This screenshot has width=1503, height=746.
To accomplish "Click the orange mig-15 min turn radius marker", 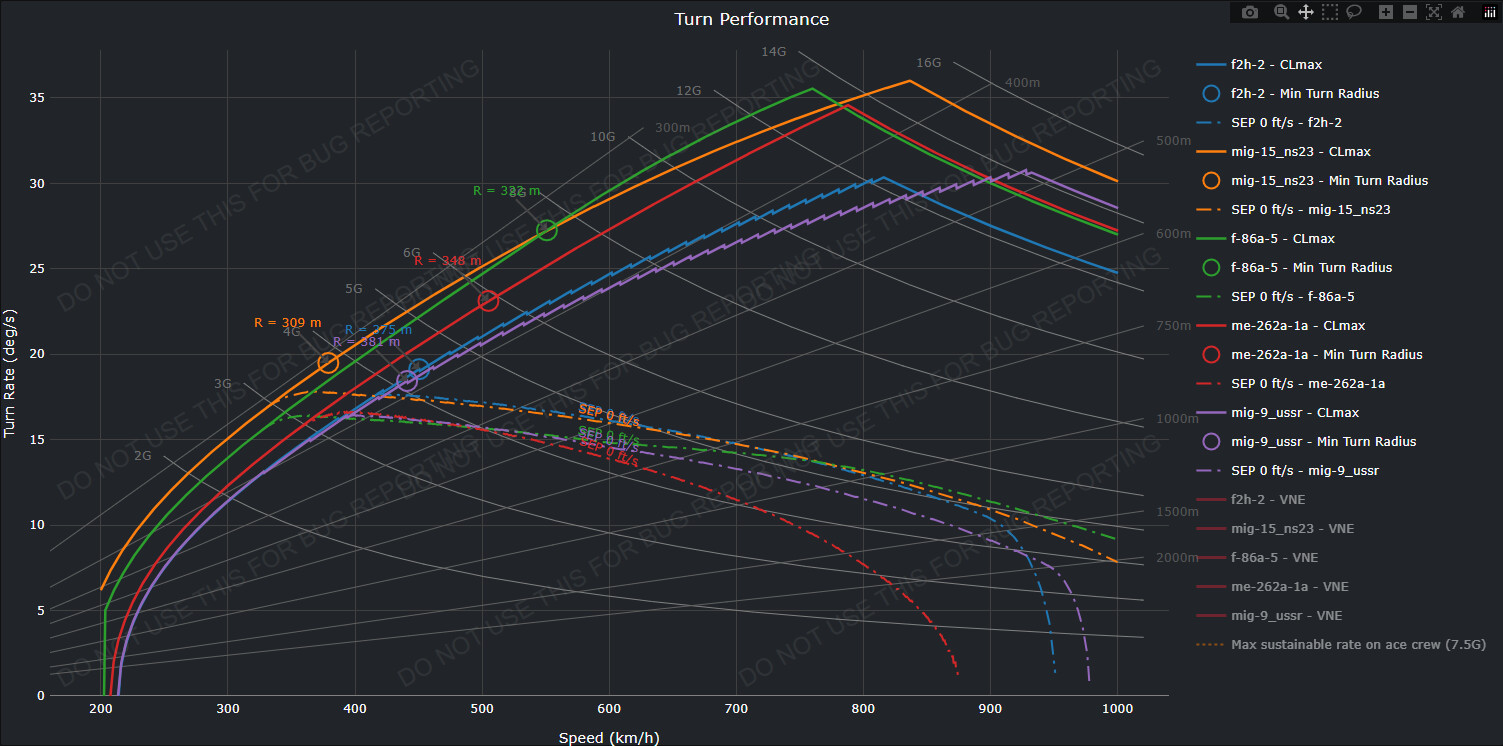I will tap(328, 363).
